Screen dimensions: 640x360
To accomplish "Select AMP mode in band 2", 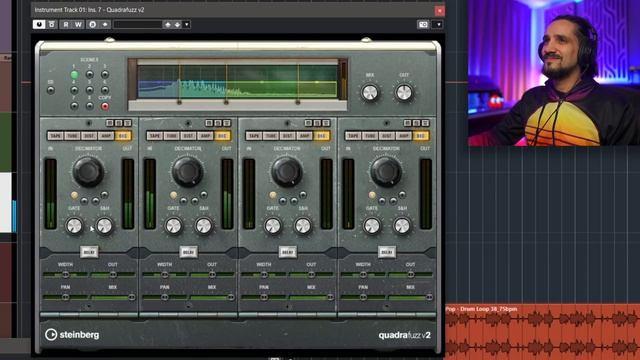I will point(205,136).
